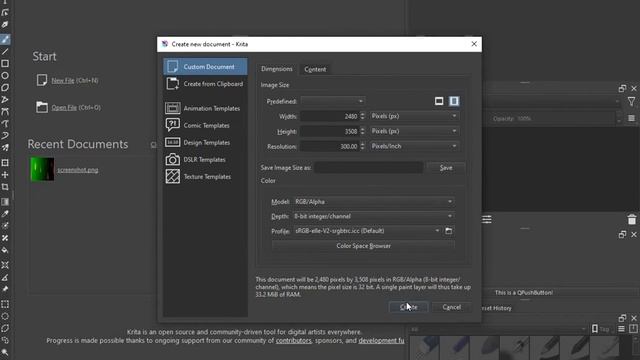Image resolution: width=640 pixels, height=360 pixels.
Task: Choose Create from Clipboard
Action: [205, 84]
